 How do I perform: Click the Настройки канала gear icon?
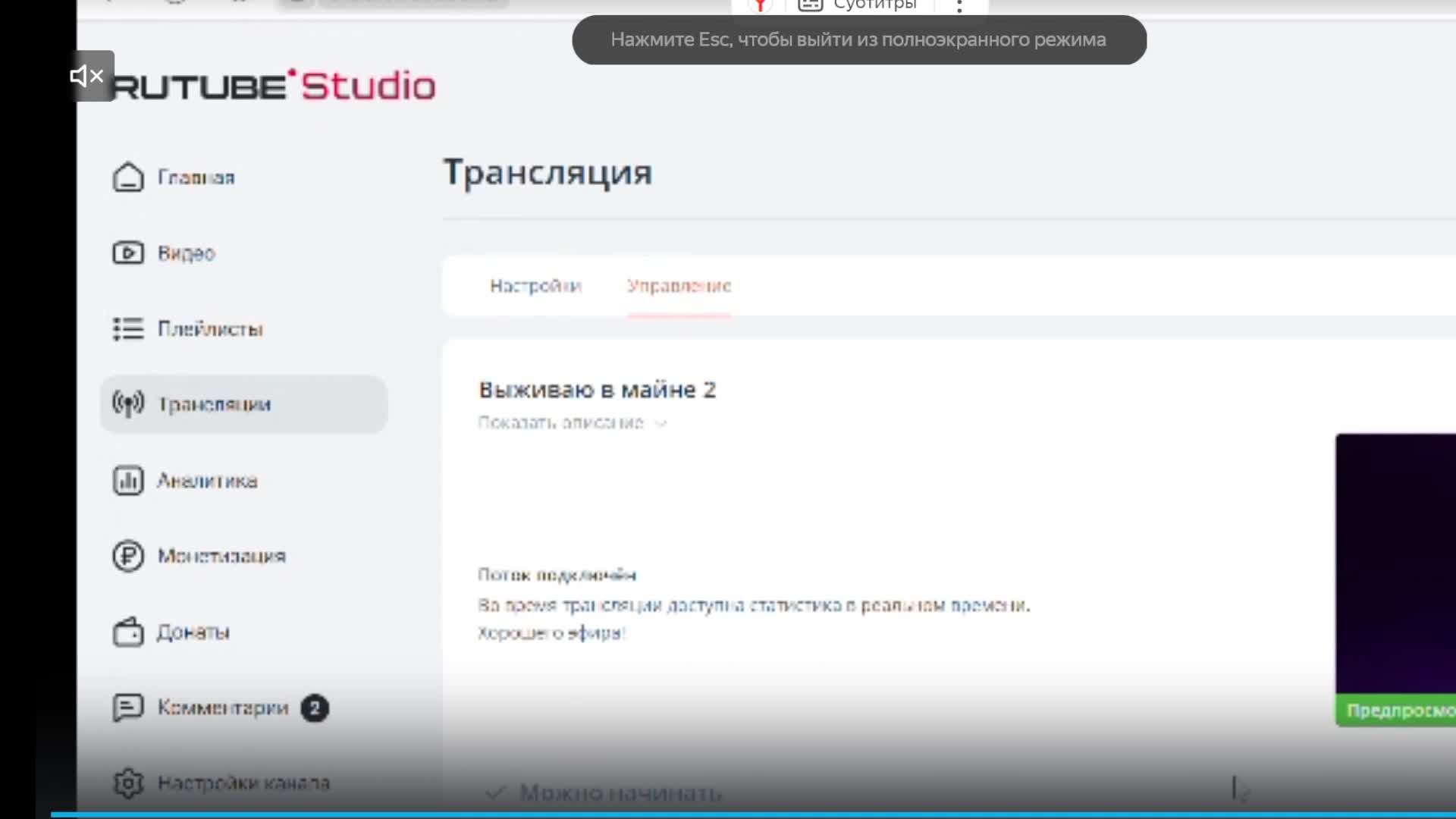point(128,783)
